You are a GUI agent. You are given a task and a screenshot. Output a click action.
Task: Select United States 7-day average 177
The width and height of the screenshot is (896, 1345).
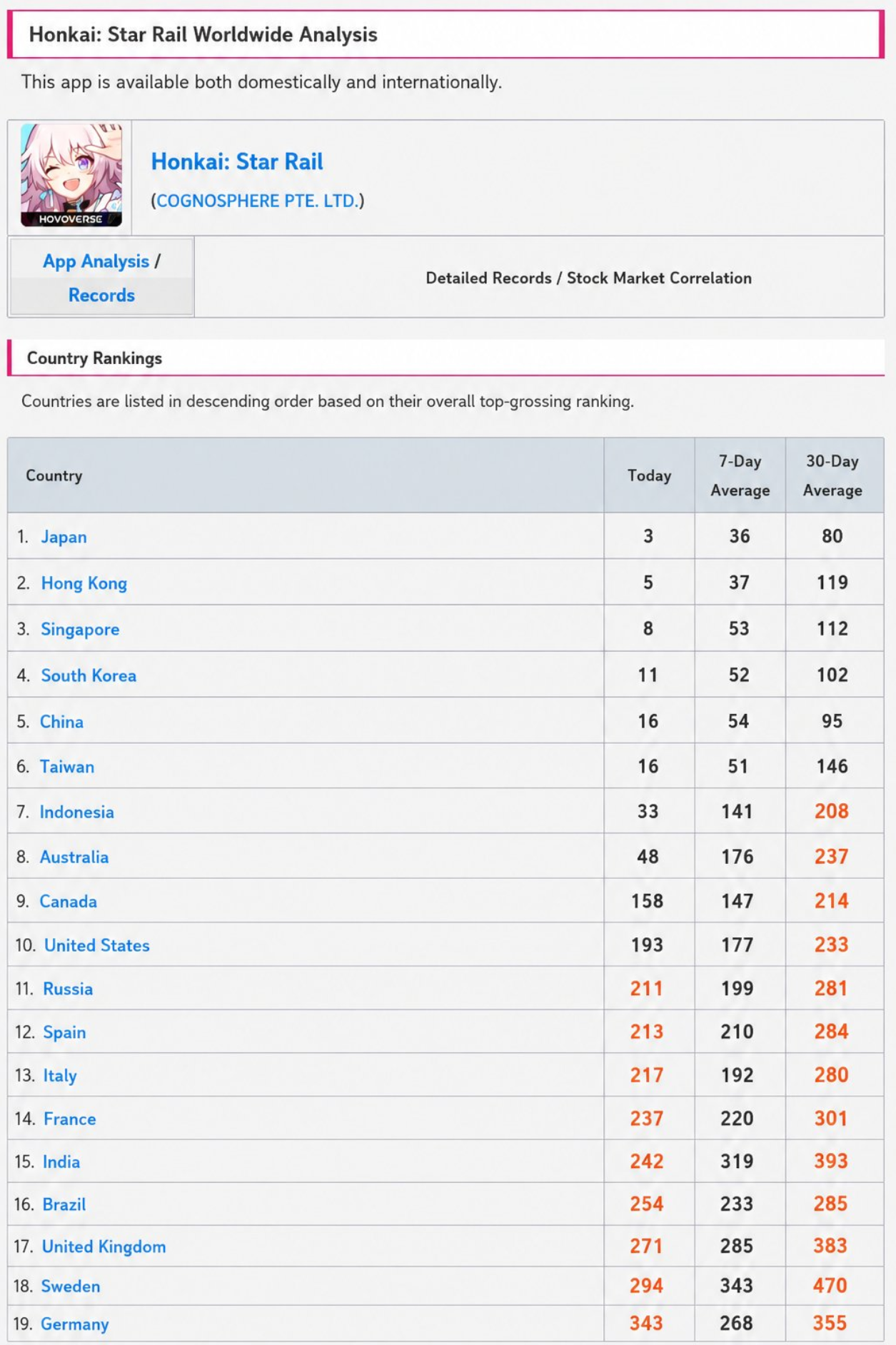(738, 944)
